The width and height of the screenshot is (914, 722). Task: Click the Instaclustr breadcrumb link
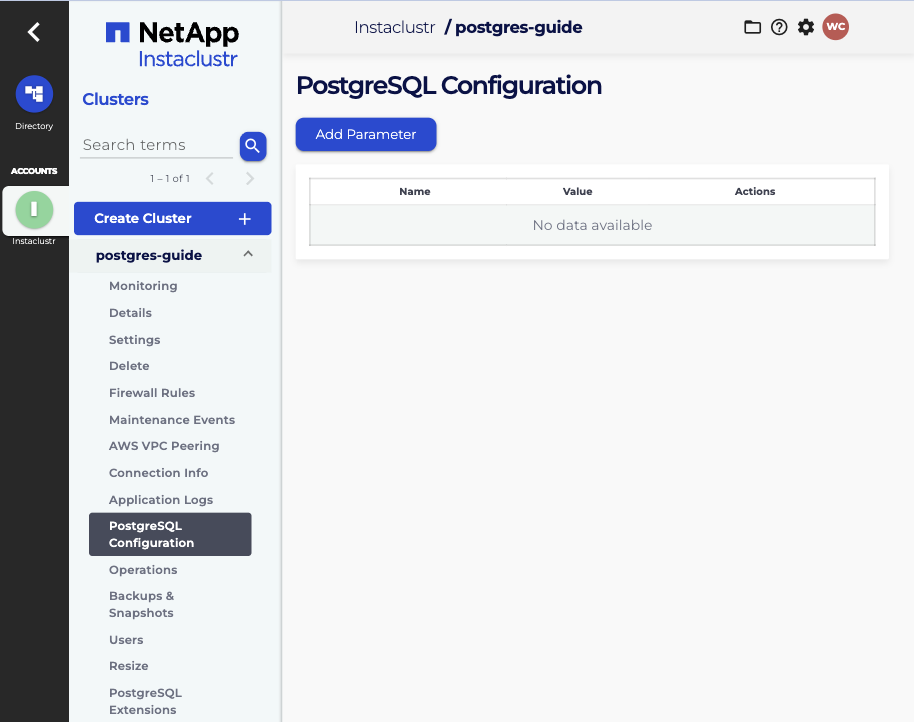point(394,27)
